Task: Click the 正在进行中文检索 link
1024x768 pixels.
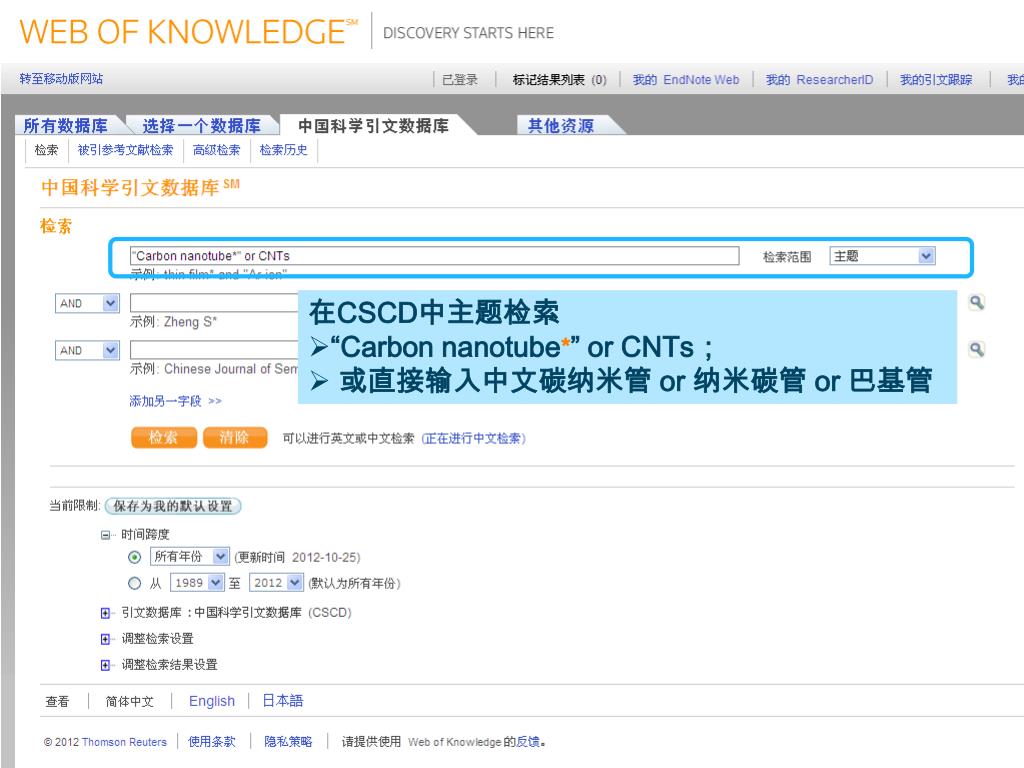Action: 473,438
